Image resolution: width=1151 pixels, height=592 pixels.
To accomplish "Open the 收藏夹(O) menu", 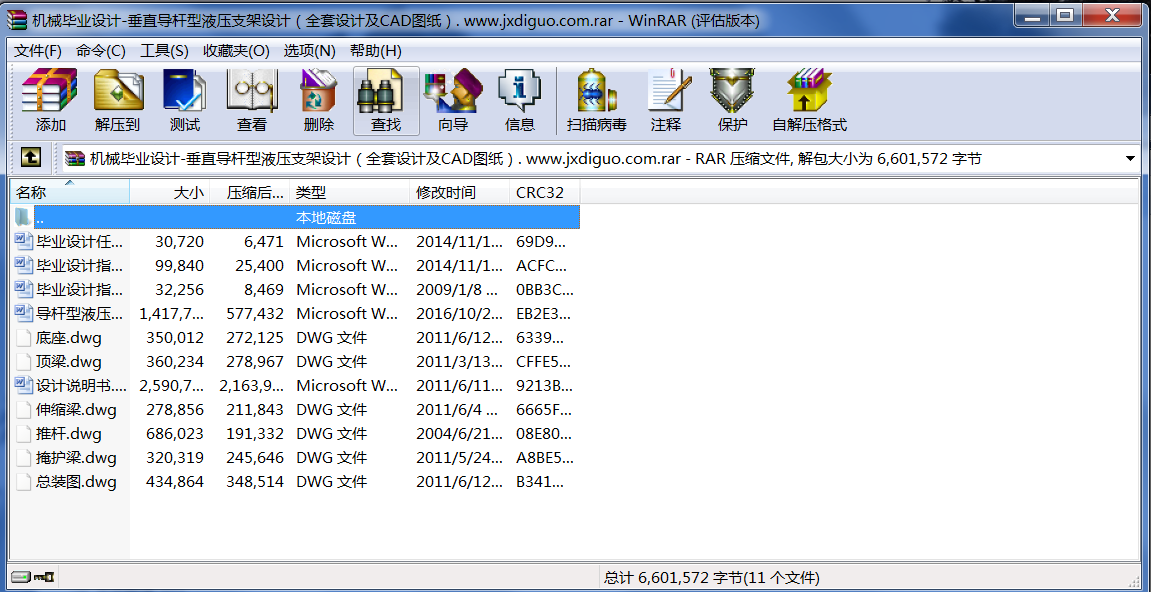I will [236, 51].
